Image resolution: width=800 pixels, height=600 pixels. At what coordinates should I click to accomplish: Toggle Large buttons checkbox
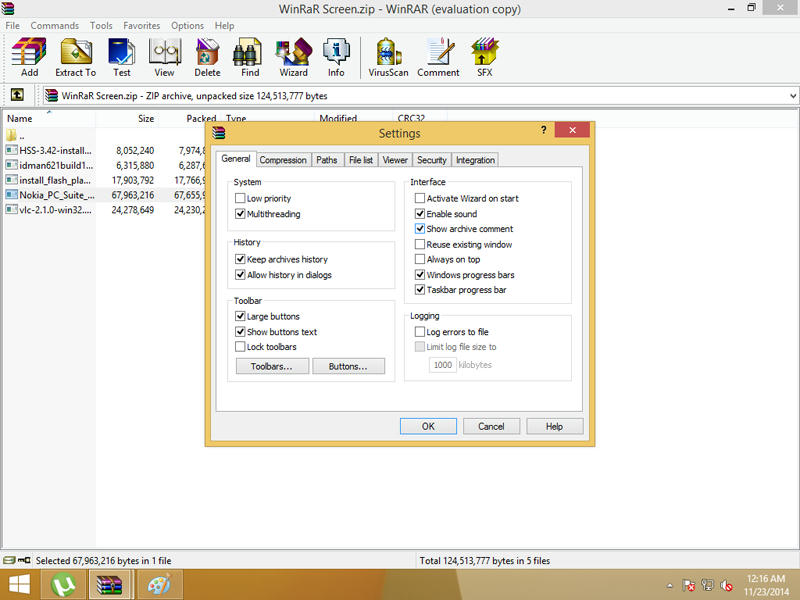tap(240, 316)
